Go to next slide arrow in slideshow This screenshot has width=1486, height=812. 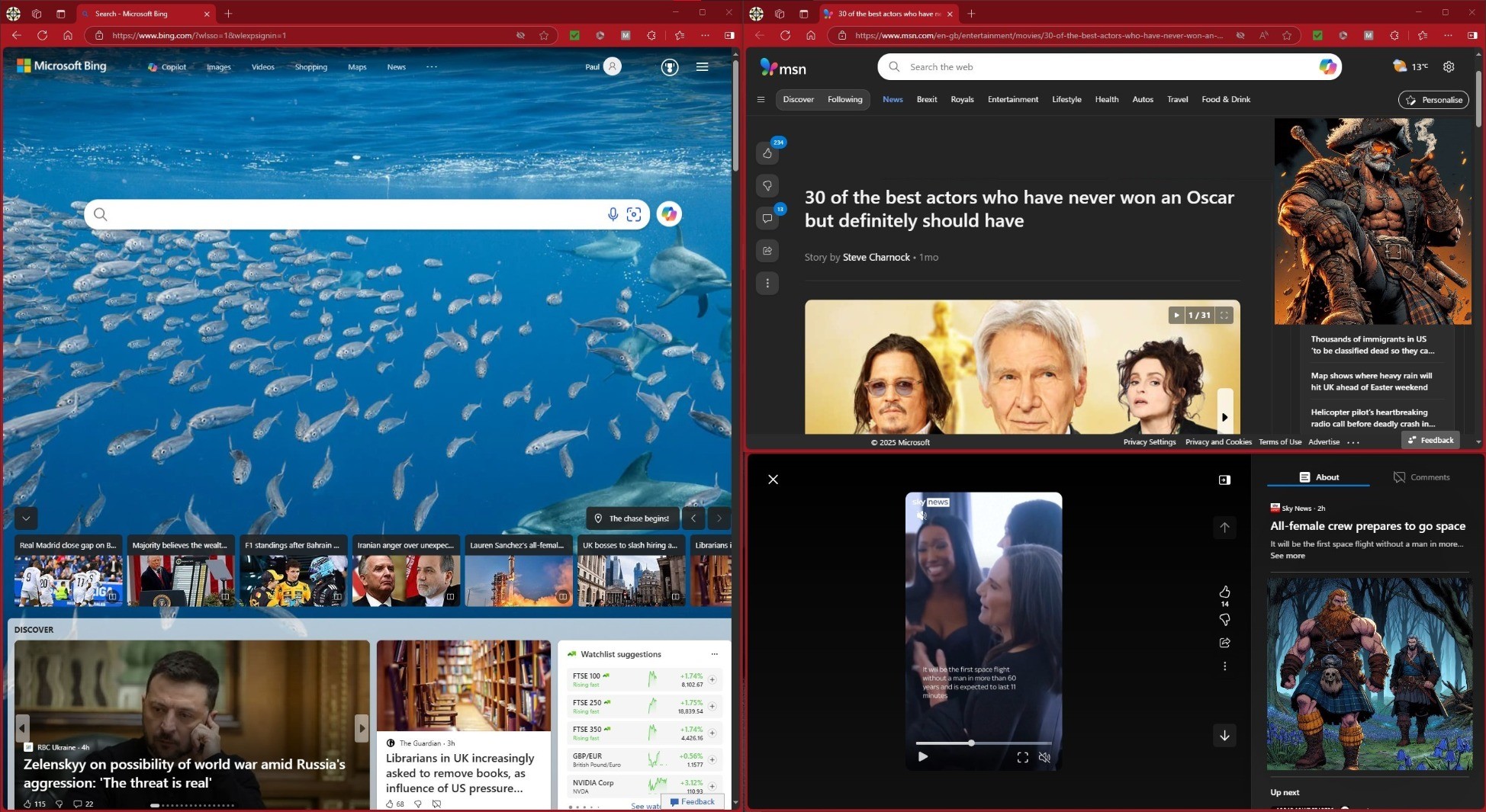point(1224,417)
